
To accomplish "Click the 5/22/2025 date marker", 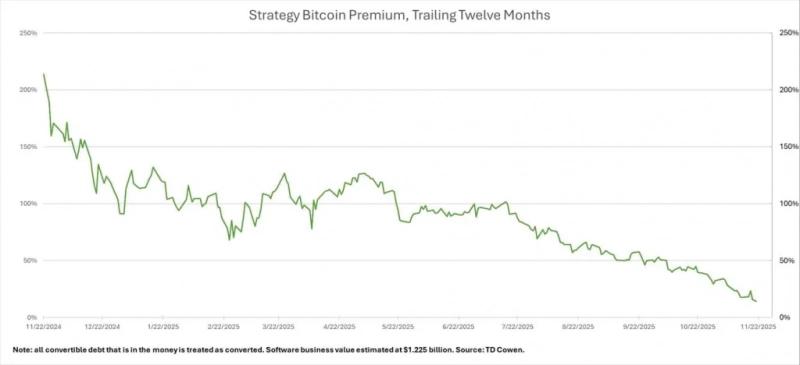I will click(x=398, y=326).
